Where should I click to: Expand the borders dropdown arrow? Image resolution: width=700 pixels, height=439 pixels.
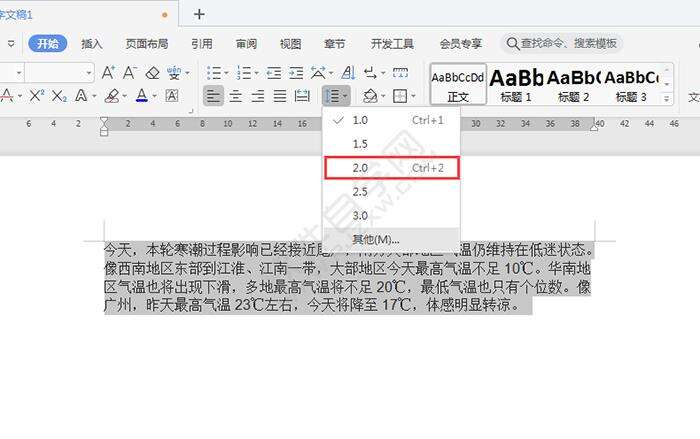pyautogui.click(x=413, y=96)
